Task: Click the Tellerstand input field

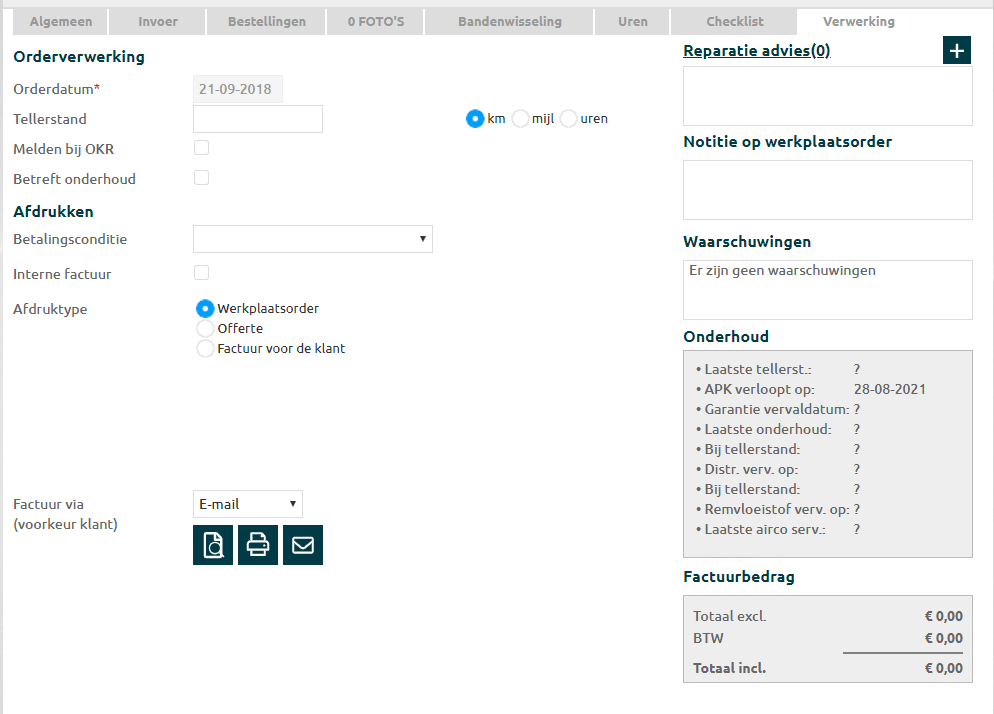Action: [x=257, y=119]
